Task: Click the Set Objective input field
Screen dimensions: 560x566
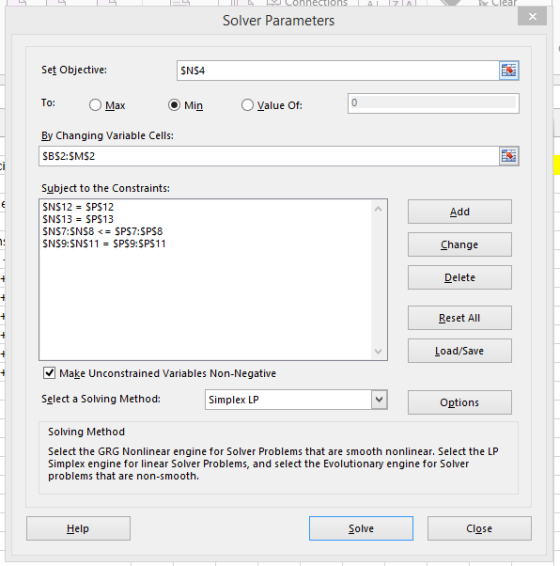Action: [338, 70]
